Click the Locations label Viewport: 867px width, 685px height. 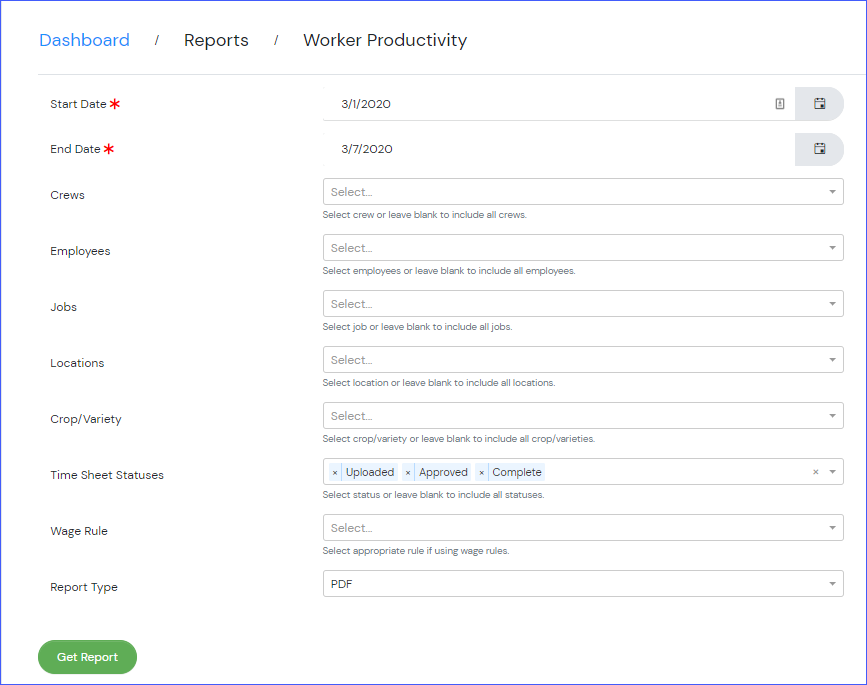77,363
